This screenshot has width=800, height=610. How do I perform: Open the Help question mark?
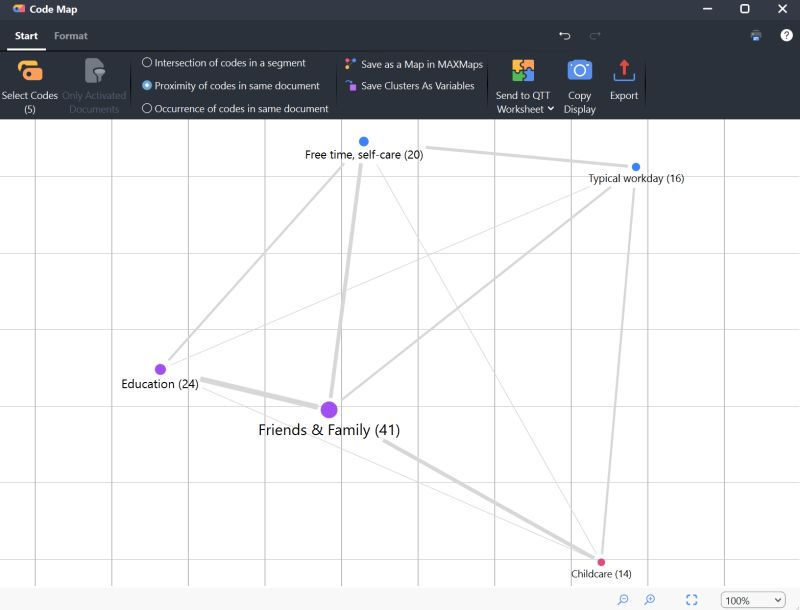(x=786, y=36)
